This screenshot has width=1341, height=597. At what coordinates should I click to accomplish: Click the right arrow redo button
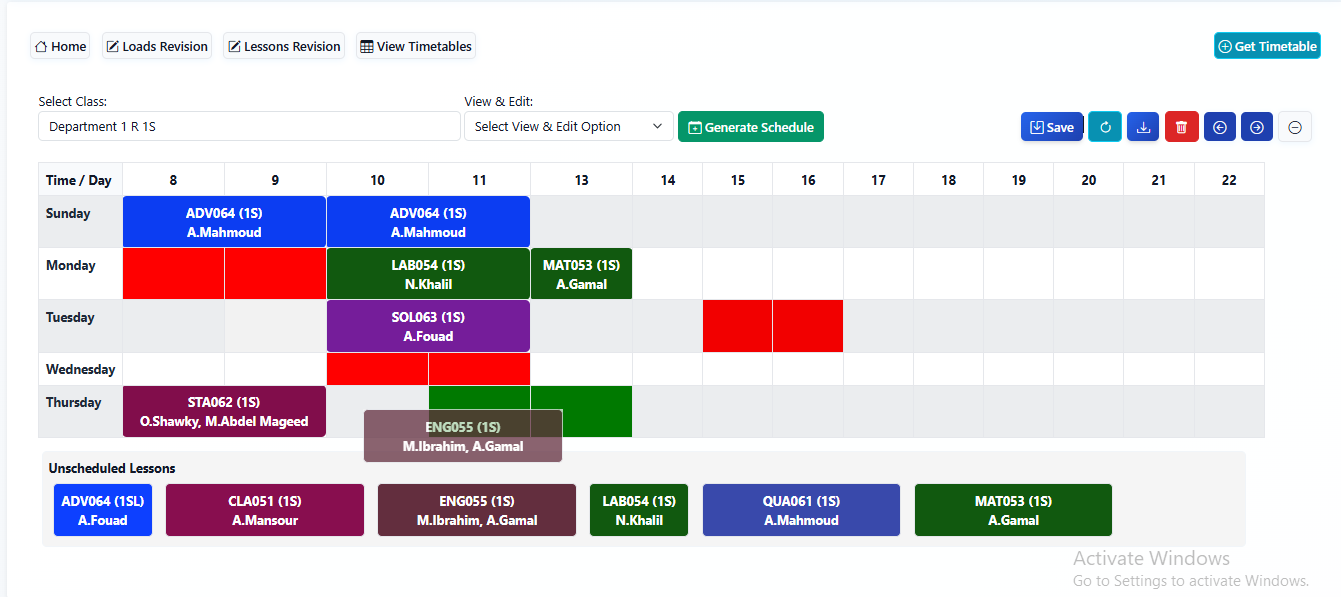[1257, 127]
